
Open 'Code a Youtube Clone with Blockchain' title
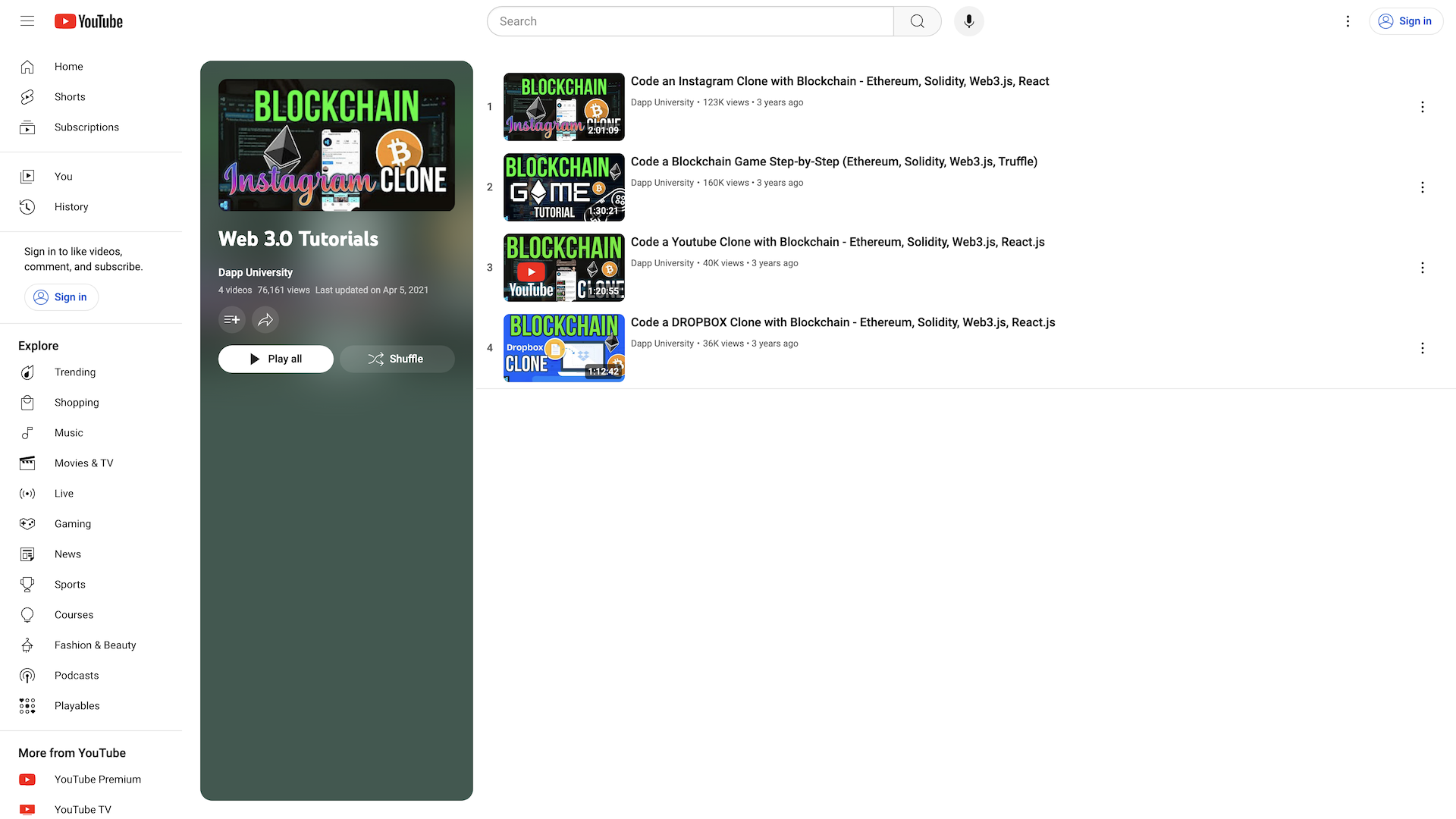(838, 242)
